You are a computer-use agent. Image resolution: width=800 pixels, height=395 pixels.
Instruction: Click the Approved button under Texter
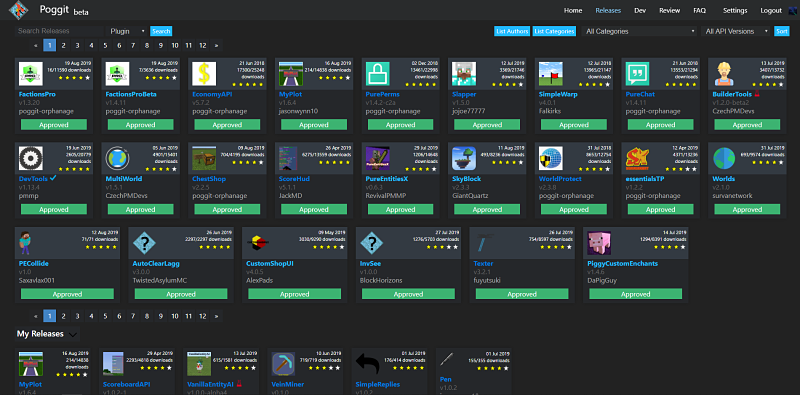[522, 294]
